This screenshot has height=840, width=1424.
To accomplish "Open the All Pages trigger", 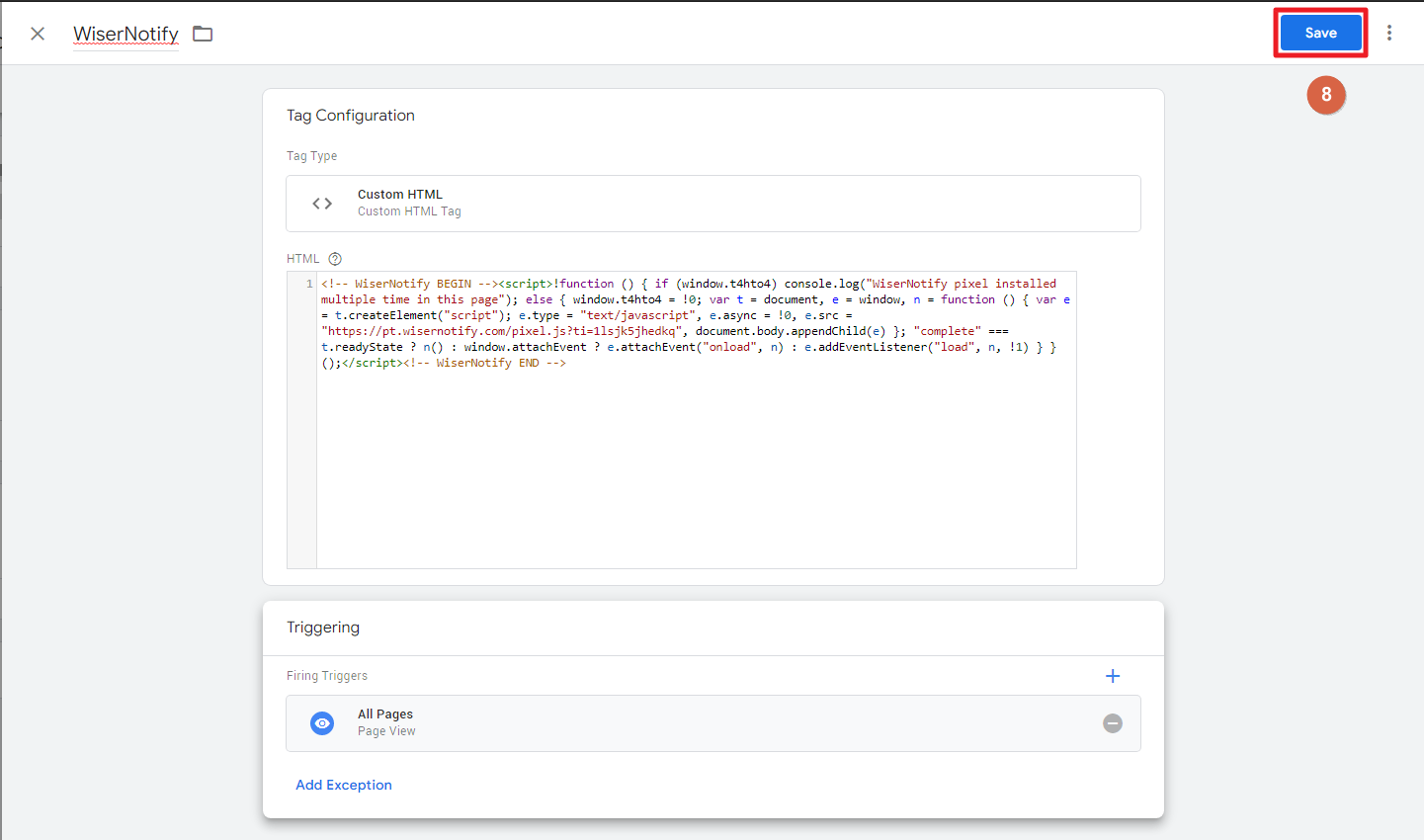I will (x=713, y=723).
